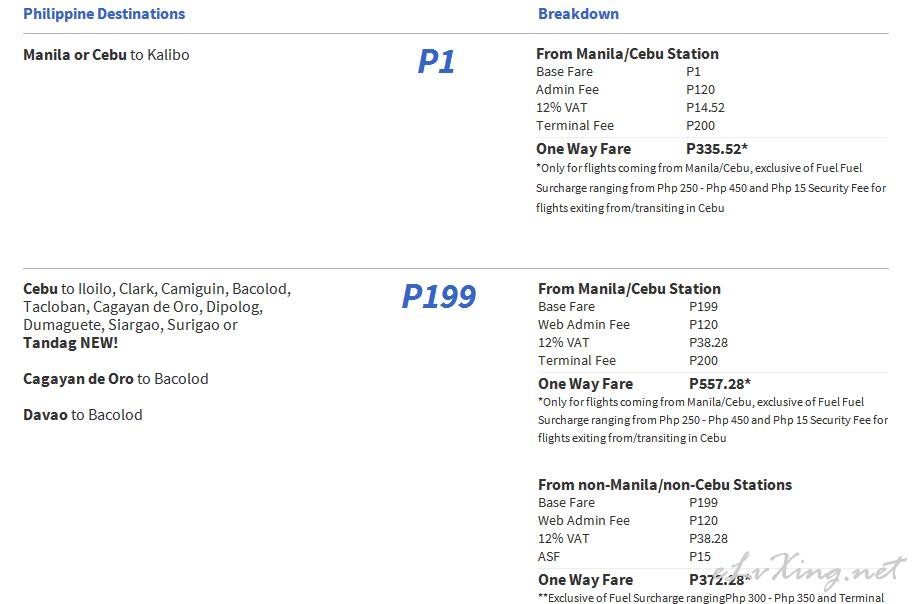Click the Cagayan de Oro to Bacolod route
917x604 pixels.
[116, 379]
